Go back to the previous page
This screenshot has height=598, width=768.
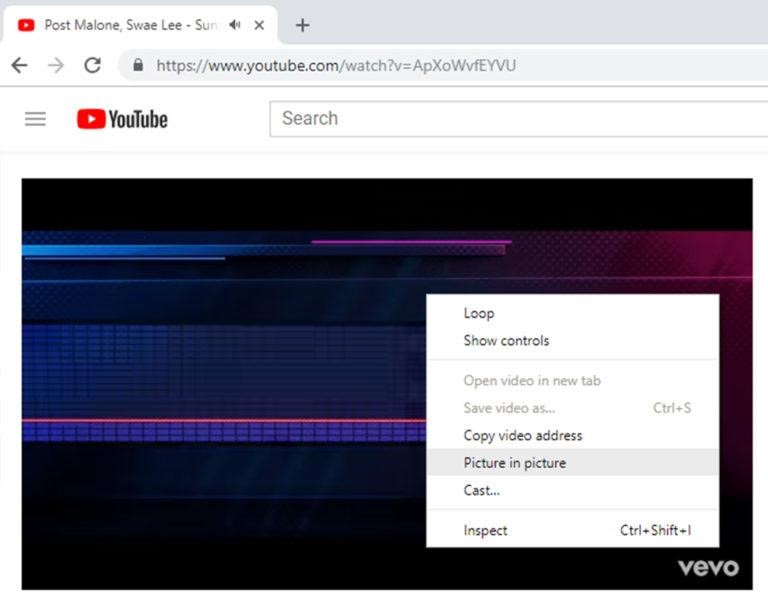point(20,65)
